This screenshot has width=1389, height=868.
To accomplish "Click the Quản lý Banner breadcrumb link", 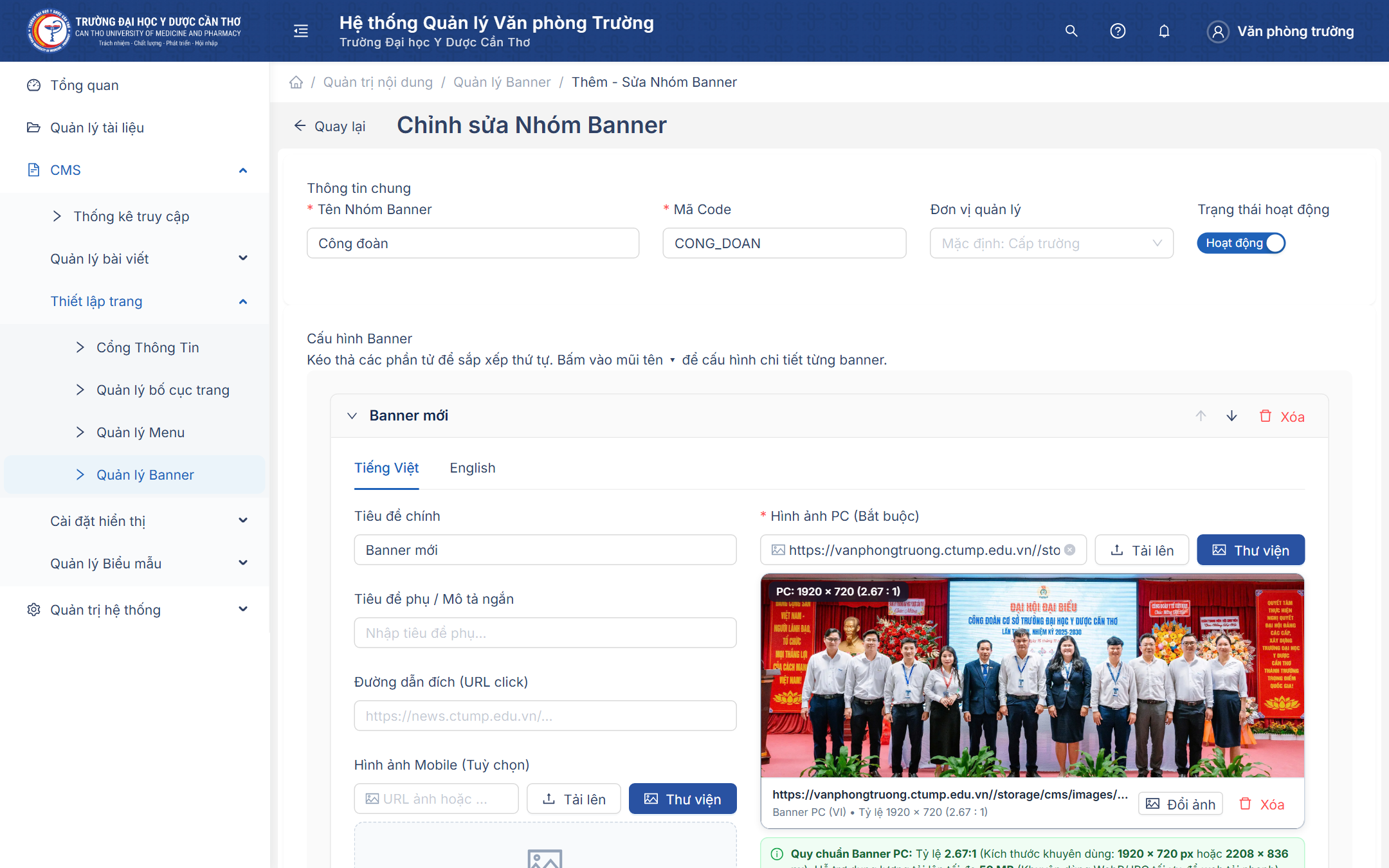I will 502,82.
